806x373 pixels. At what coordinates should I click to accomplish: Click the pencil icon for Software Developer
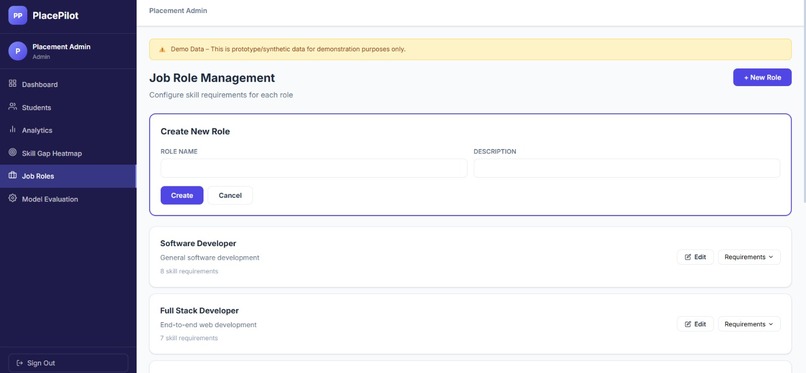(x=688, y=257)
